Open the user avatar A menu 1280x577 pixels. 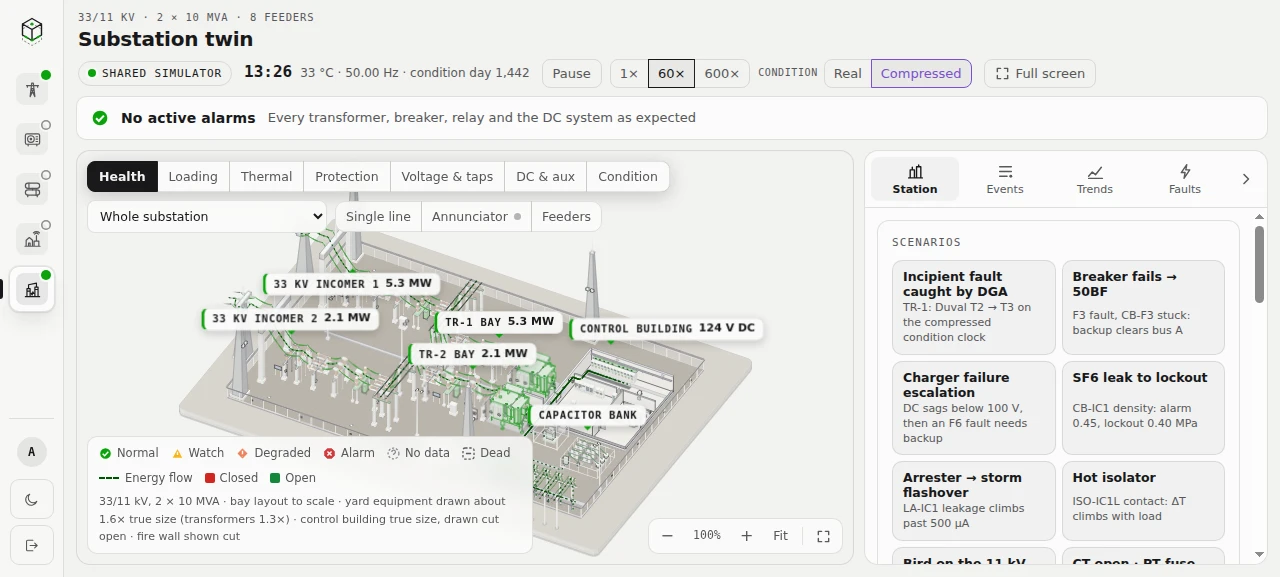pos(32,452)
